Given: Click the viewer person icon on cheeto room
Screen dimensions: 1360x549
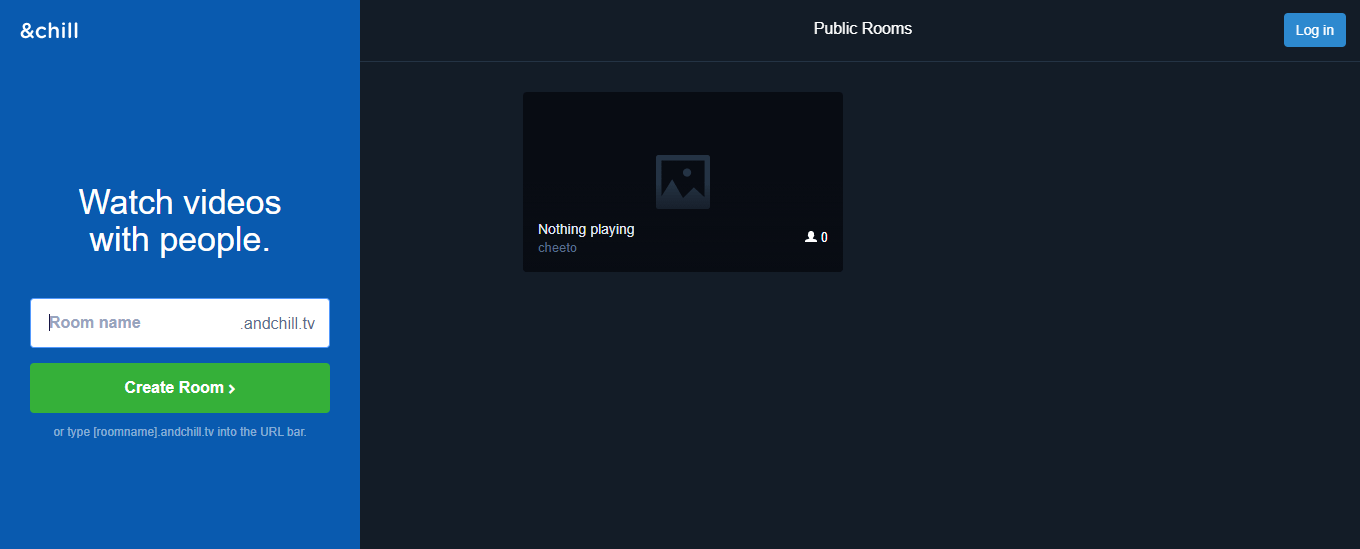Looking at the screenshot, I should click(811, 237).
